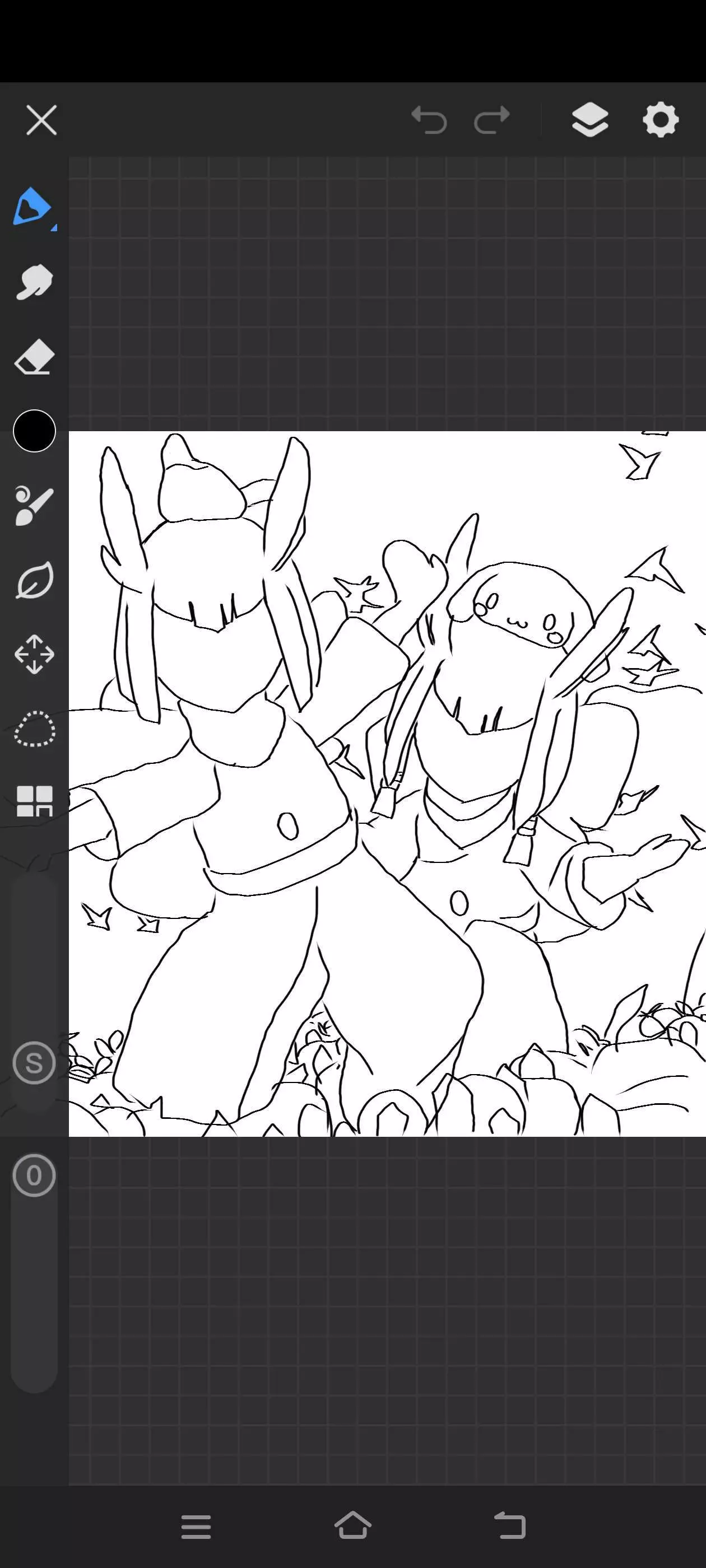Select the Smudge finger tool
This screenshot has height=1568, width=706.
34,282
